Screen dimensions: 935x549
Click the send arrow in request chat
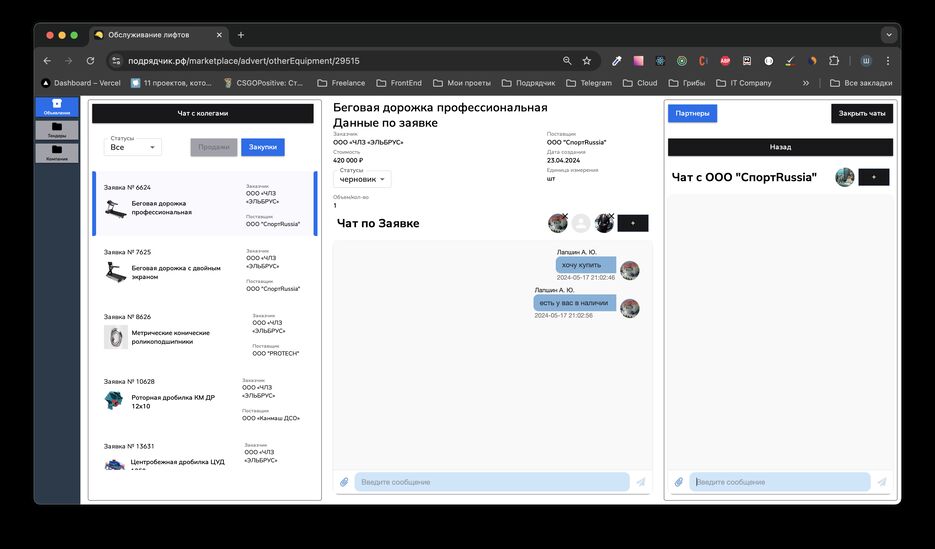click(641, 482)
